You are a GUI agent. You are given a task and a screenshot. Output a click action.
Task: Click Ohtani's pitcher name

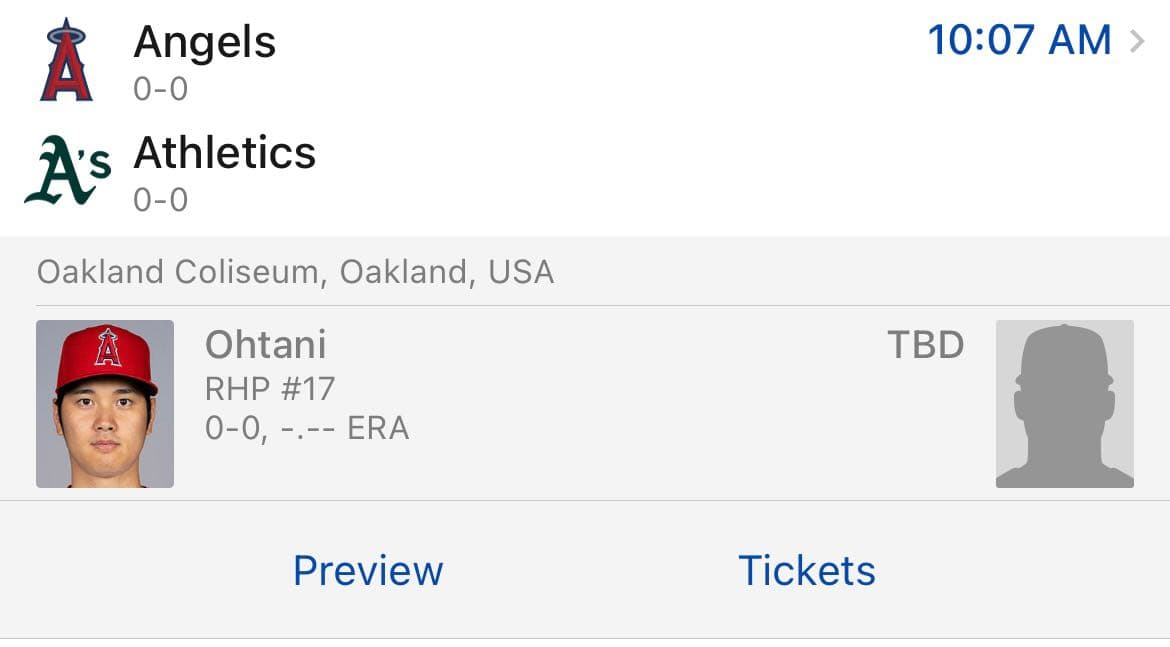265,344
